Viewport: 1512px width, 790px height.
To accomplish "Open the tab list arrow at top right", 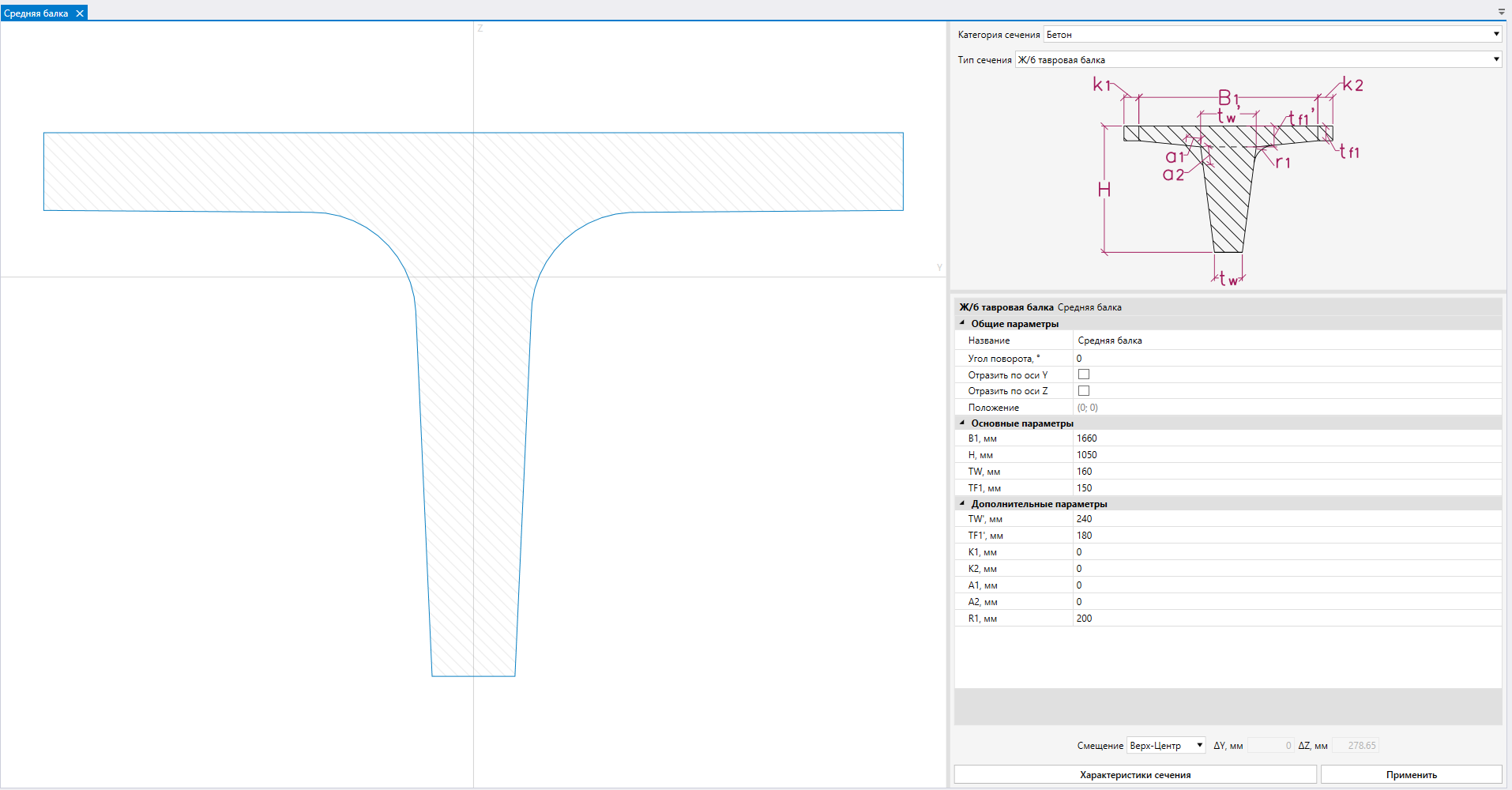I will coord(1502,12).
